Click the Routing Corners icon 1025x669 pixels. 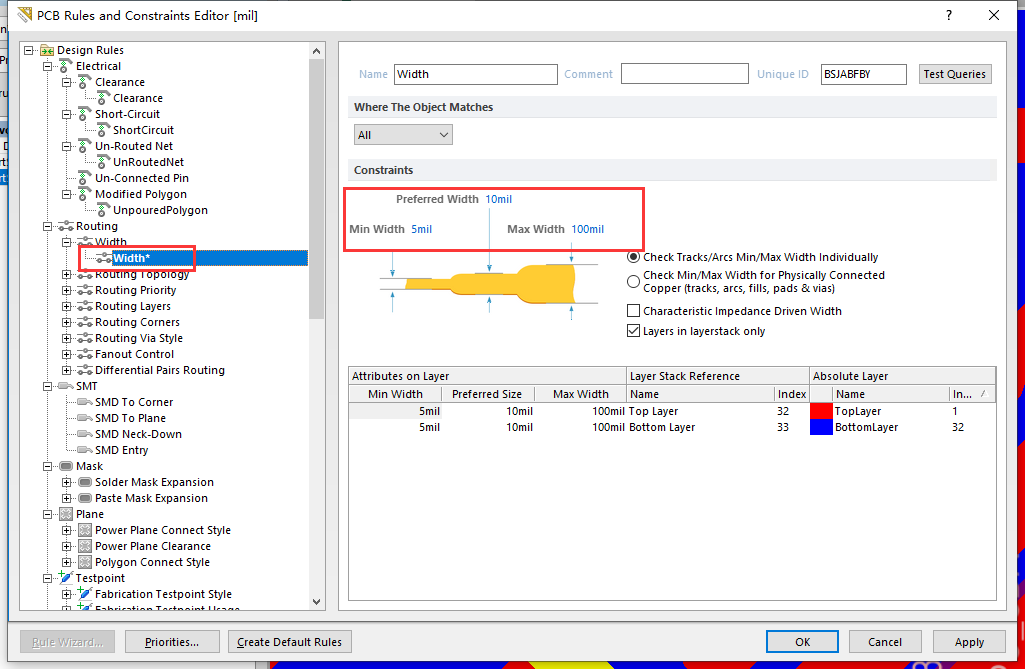pos(85,322)
